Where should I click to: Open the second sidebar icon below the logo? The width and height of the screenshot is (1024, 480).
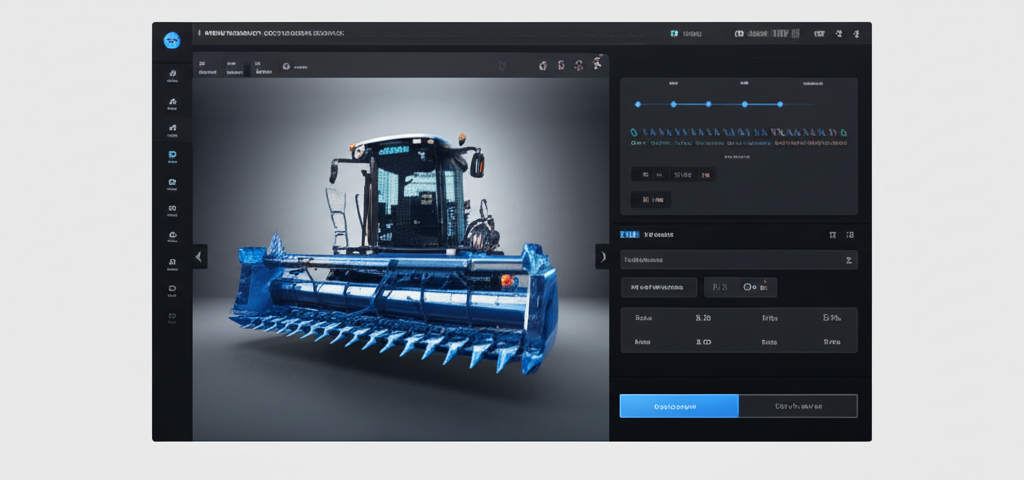coord(172,102)
